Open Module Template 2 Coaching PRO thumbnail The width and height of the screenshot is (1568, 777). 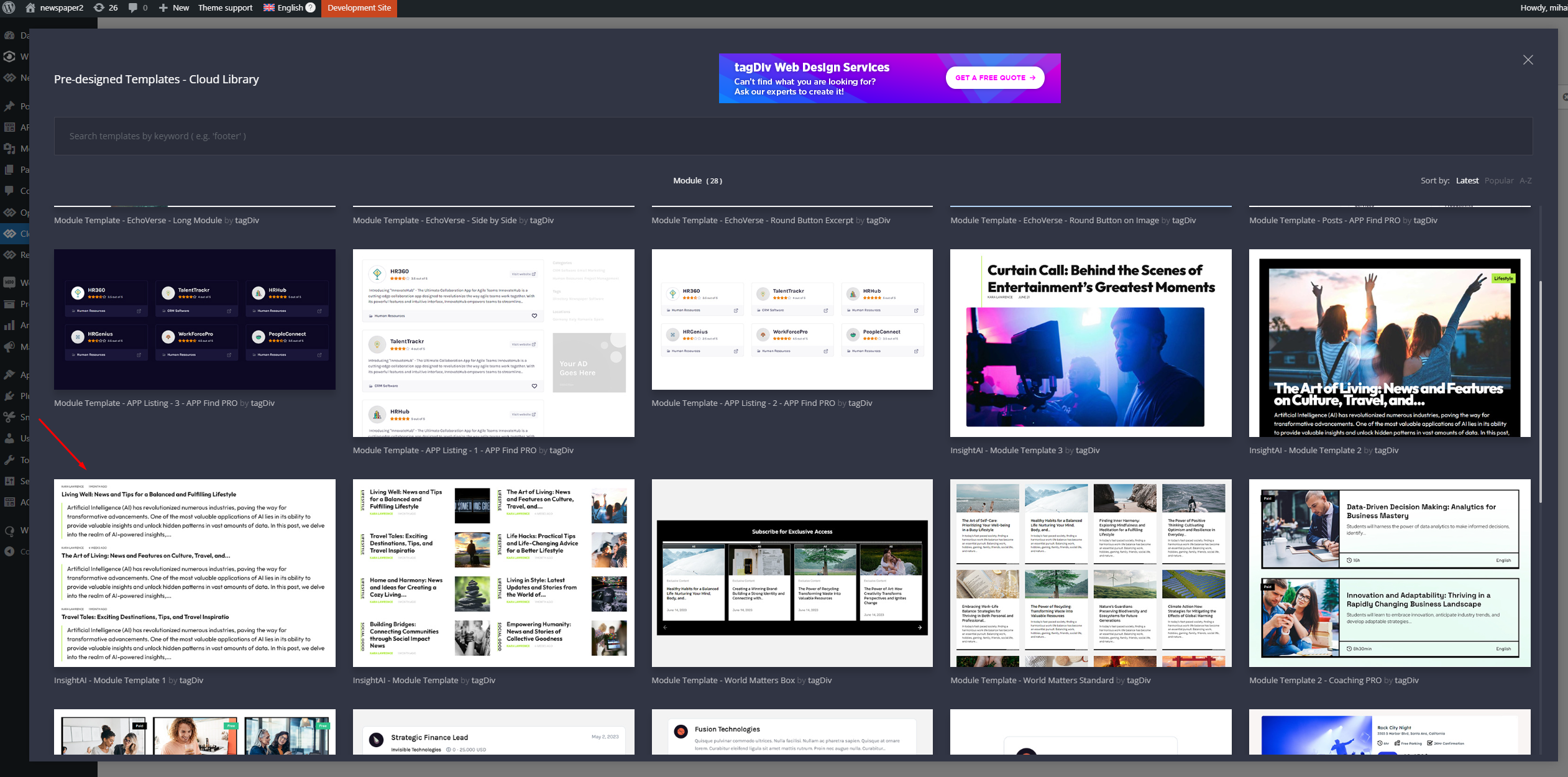1390,573
